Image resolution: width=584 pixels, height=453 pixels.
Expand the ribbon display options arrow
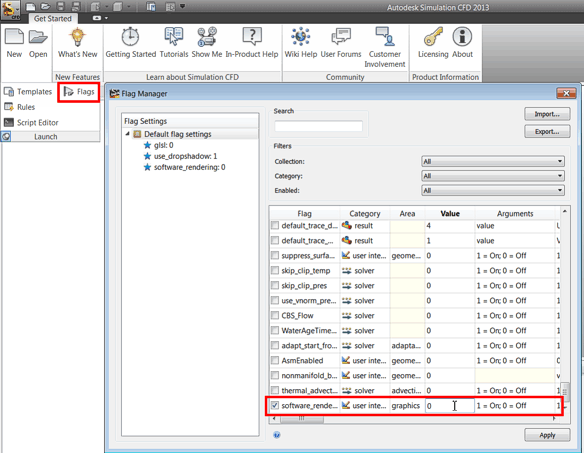click(106, 18)
